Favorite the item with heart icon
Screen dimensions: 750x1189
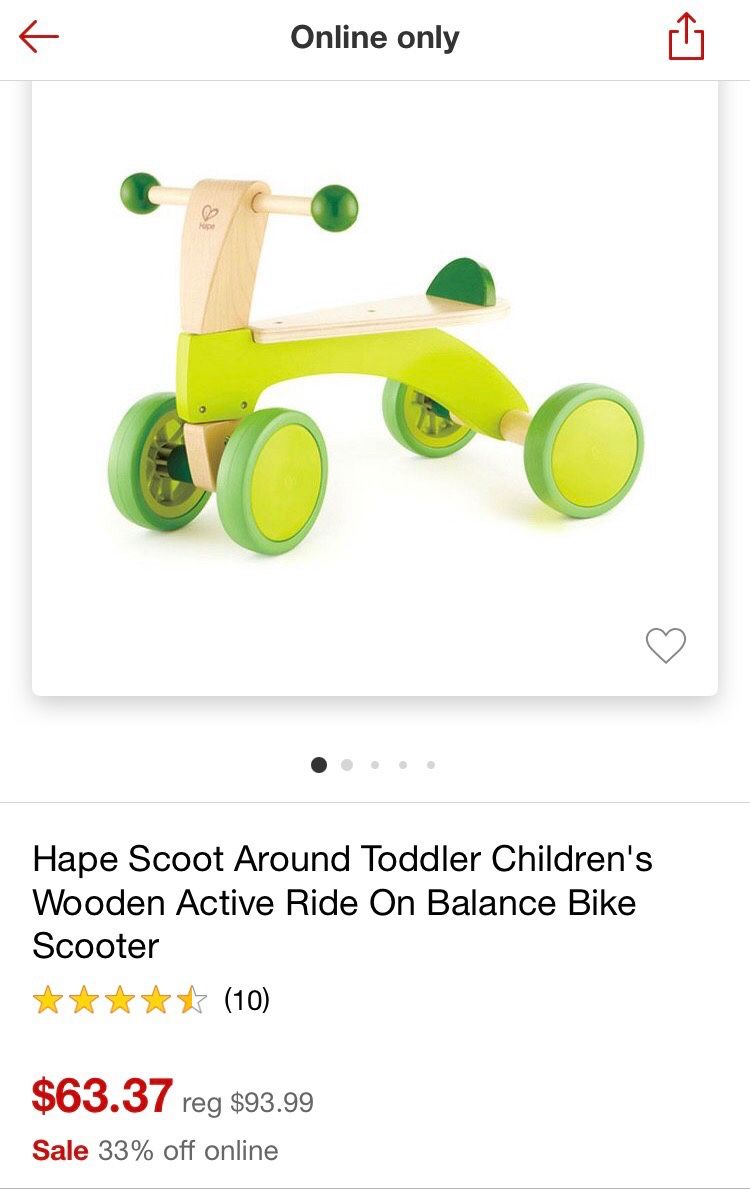(666, 645)
